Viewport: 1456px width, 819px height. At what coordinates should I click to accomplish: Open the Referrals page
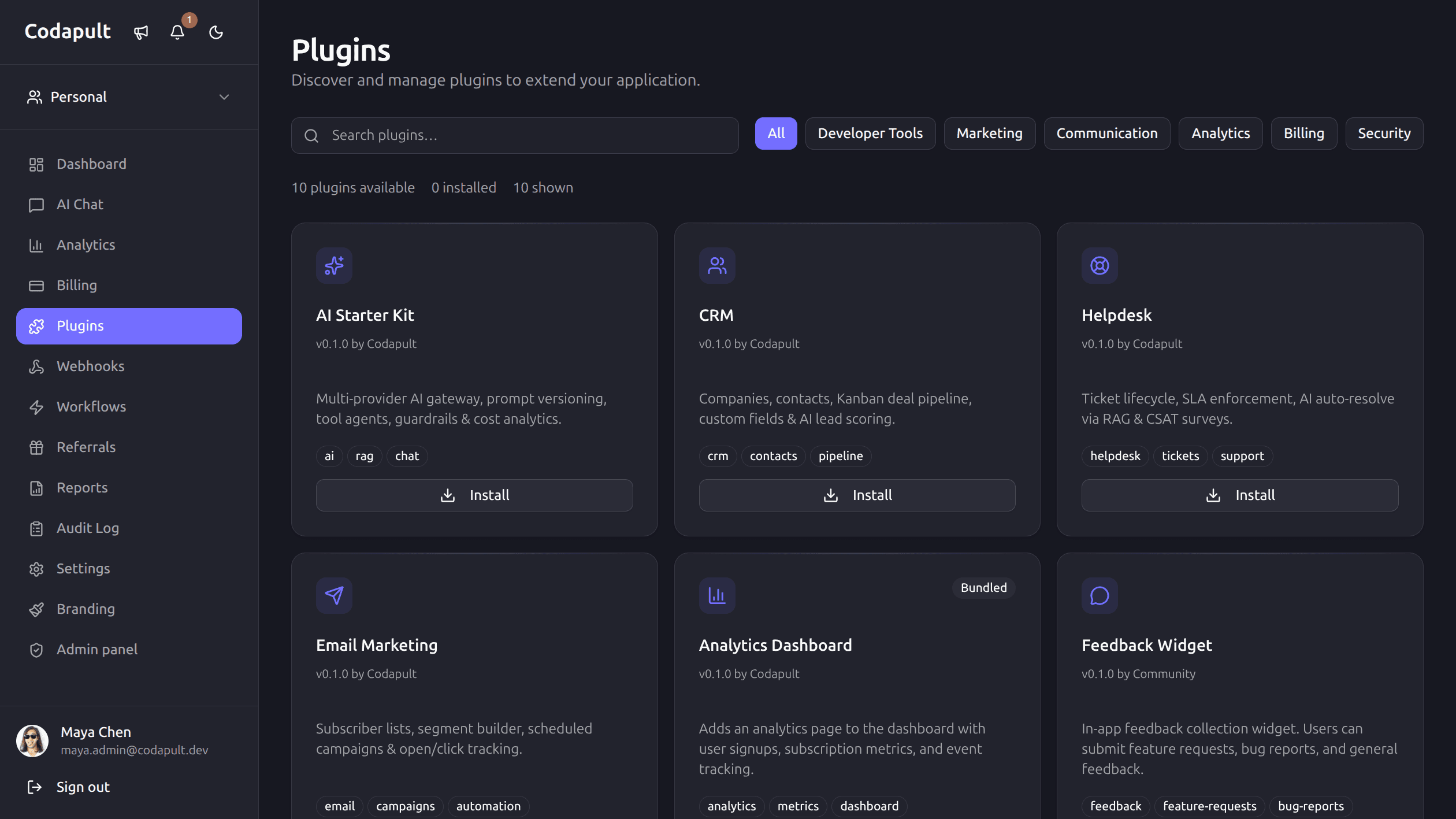(x=129, y=448)
